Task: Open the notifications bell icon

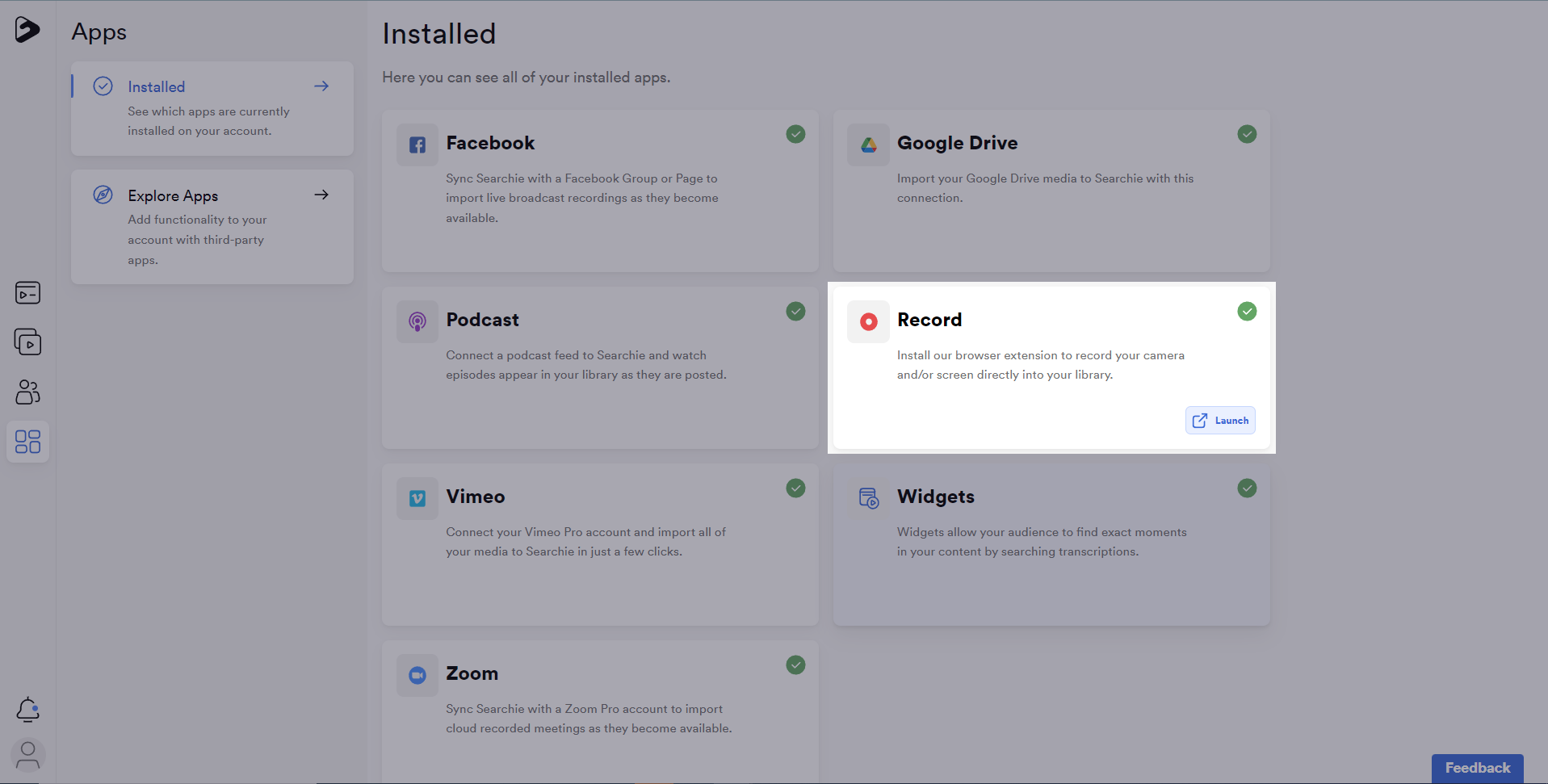Action: pyautogui.click(x=27, y=710)
